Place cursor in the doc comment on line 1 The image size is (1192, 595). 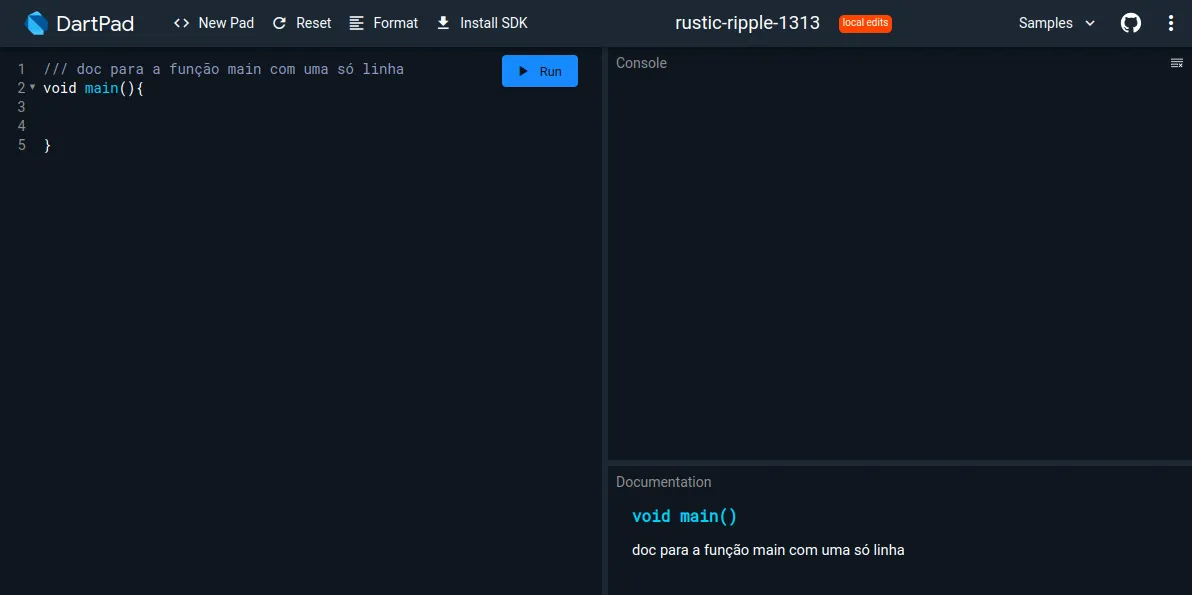pos(224,69)
